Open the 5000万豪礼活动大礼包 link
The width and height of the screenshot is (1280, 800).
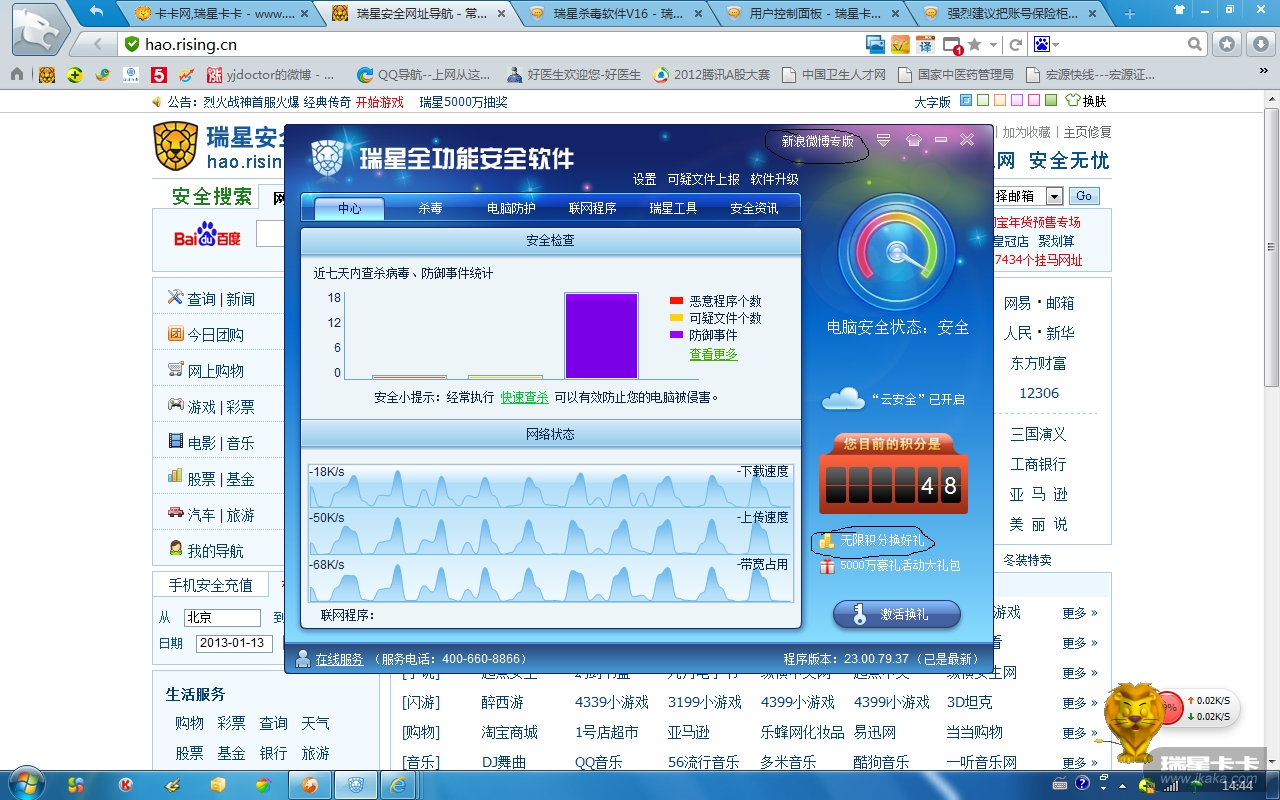pos(900,566)
